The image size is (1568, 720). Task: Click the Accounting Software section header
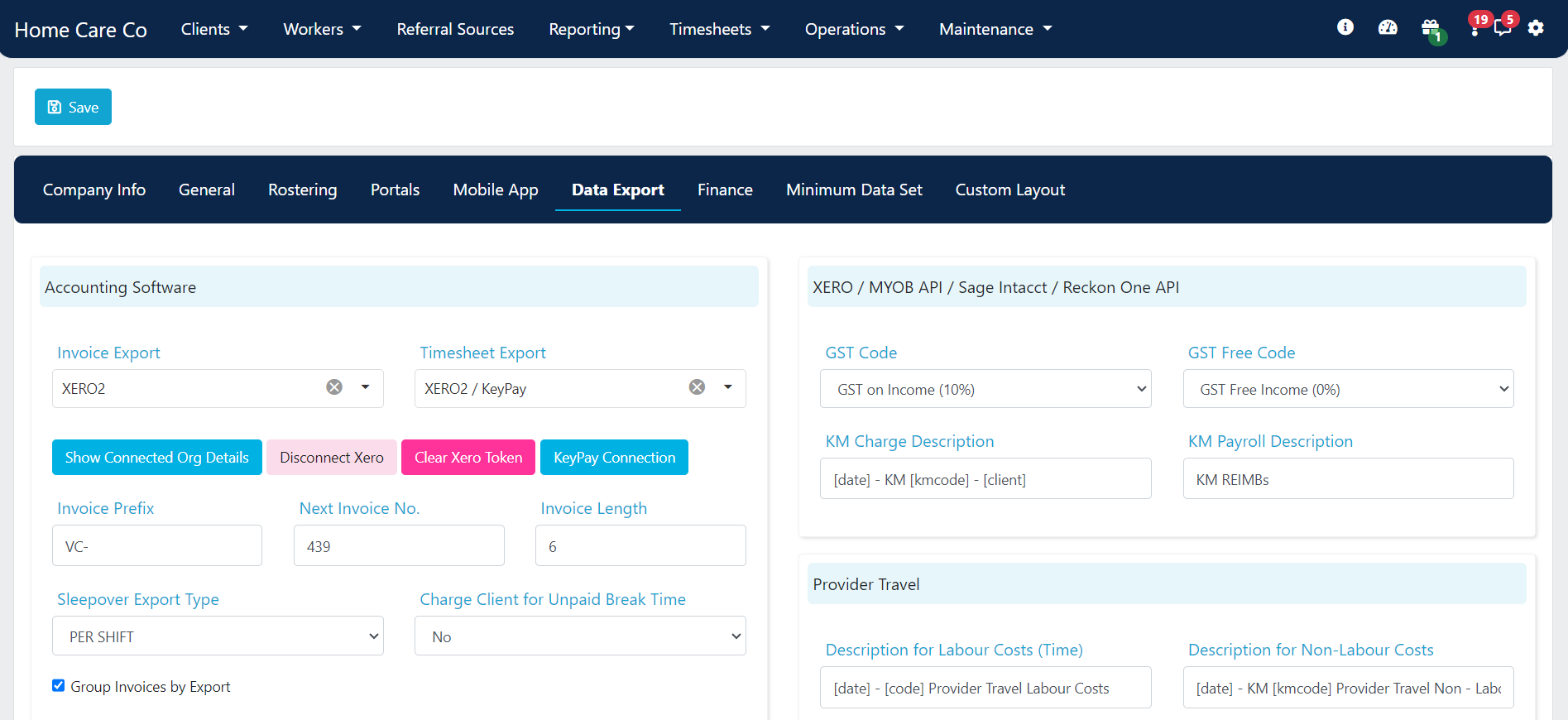(x=399, y=286)
